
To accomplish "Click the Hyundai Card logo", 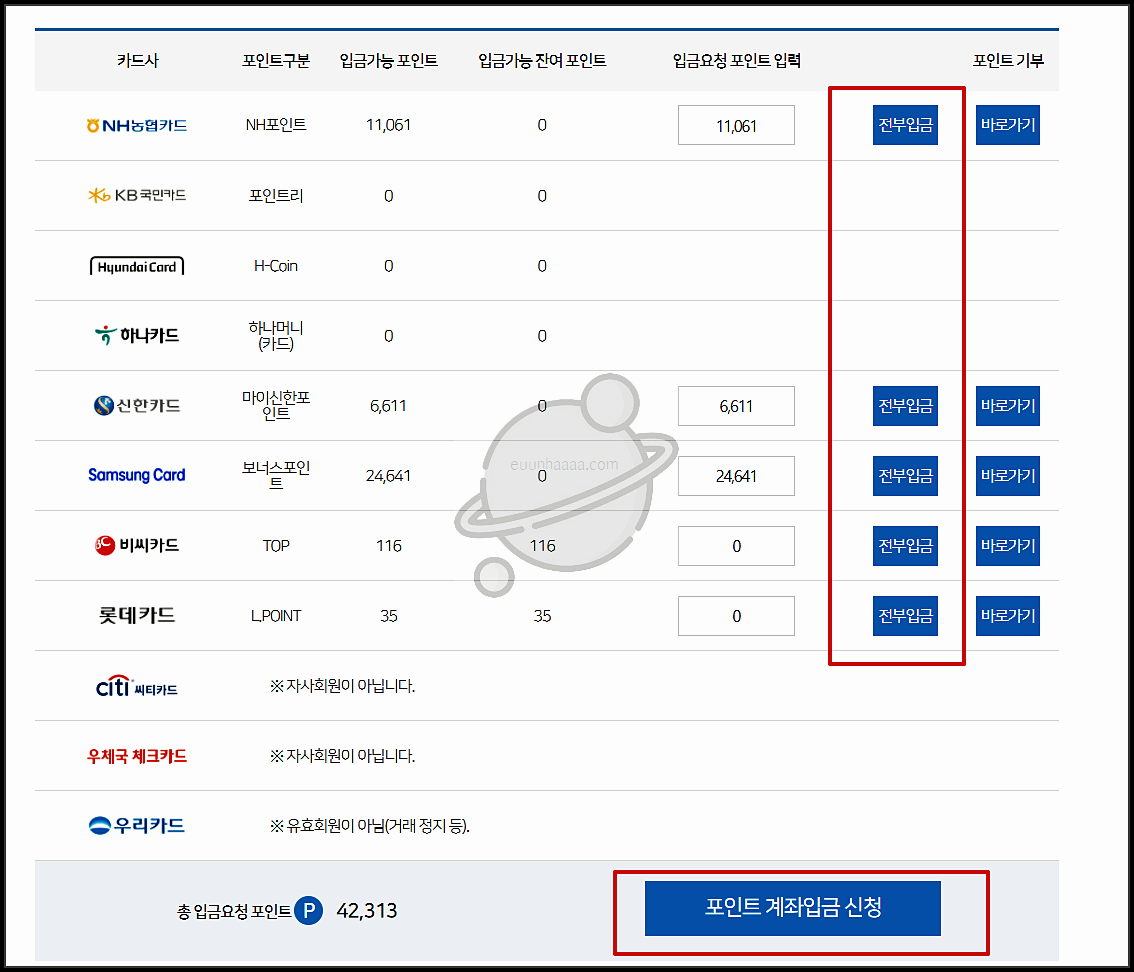I will [x=136, y=265].
